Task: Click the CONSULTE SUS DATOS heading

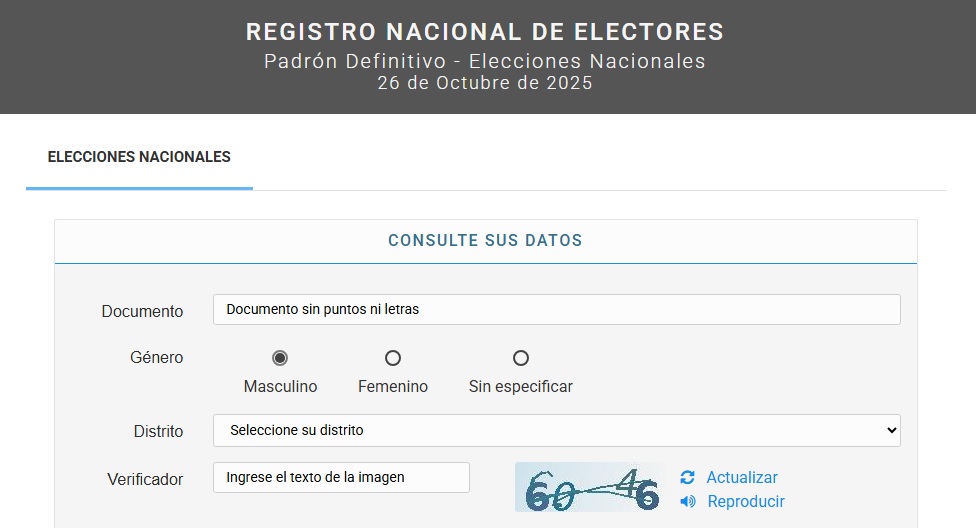Action: (485, 241)
